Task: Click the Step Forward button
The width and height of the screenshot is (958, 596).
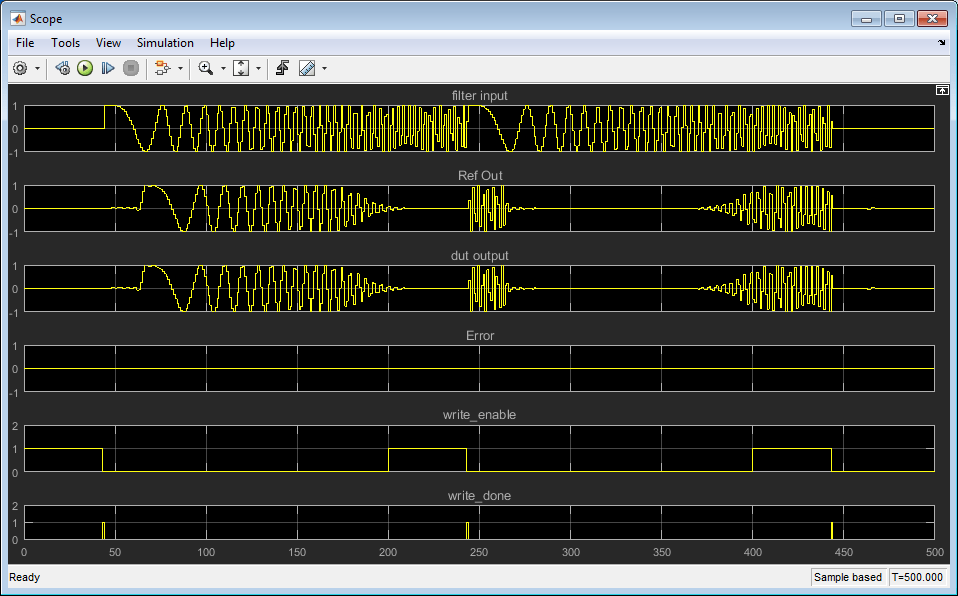Action: (108, 68)
